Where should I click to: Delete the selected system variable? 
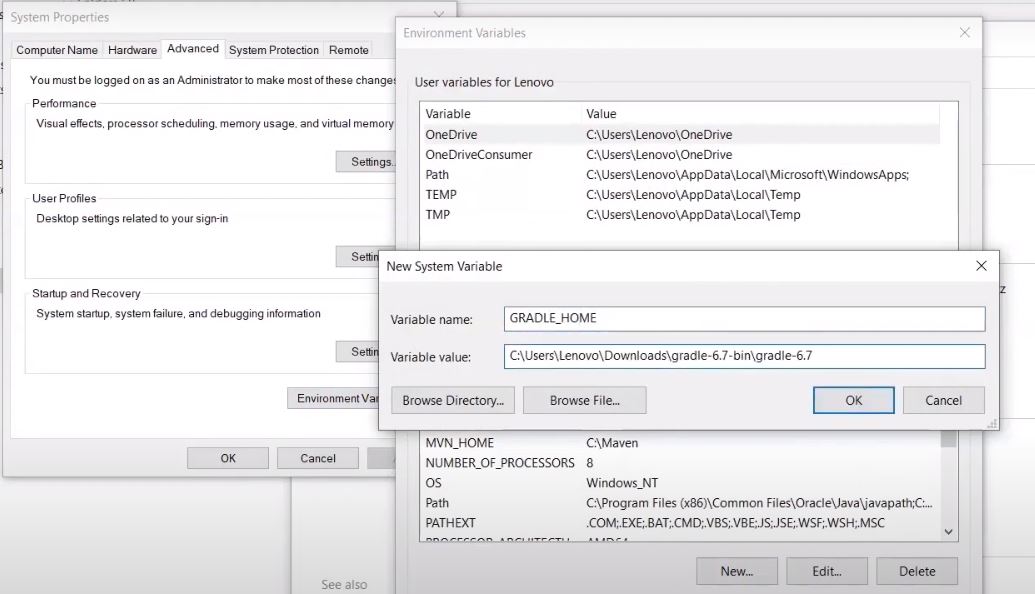point(916,571)
